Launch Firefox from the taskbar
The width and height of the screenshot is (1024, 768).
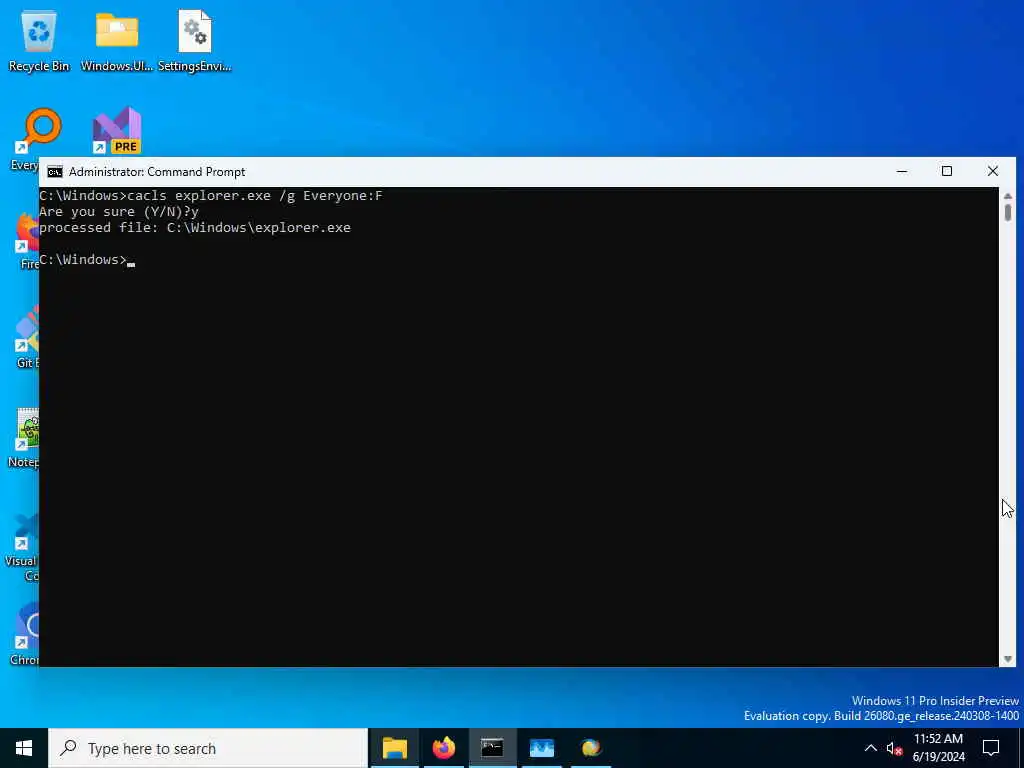(443, 748)
